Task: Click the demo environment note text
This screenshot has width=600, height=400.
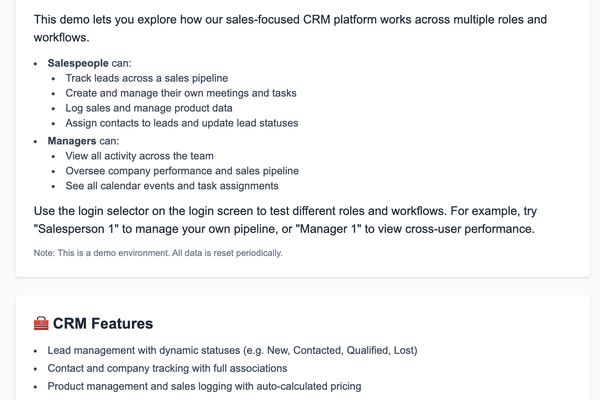Action: tap(158, 253)
